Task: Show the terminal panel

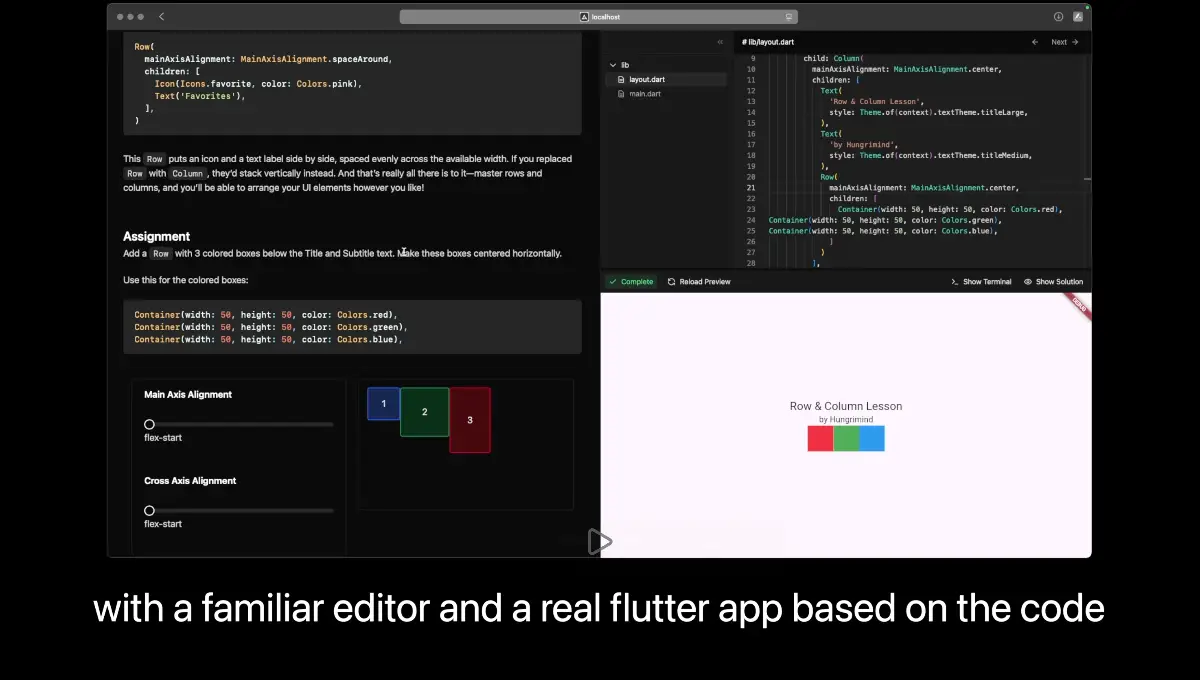Action: tap(981, 282)
